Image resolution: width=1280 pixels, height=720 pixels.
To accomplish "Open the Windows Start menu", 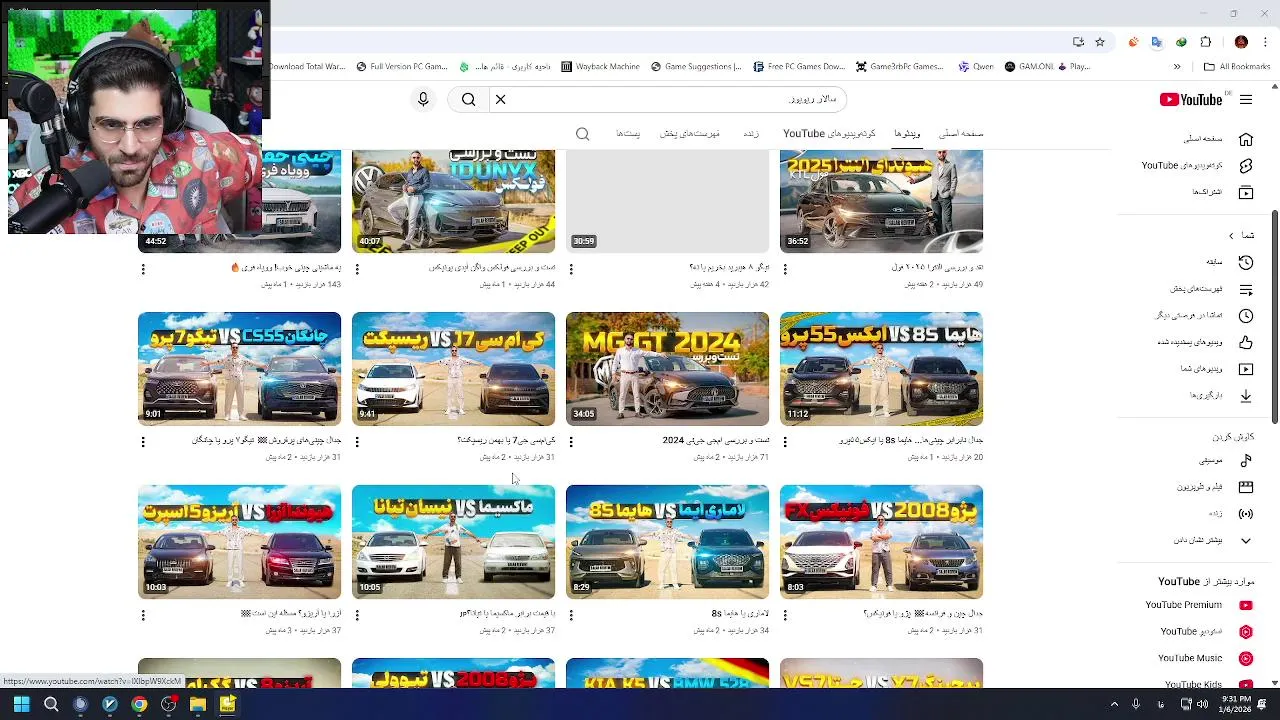I will (21, 704).
